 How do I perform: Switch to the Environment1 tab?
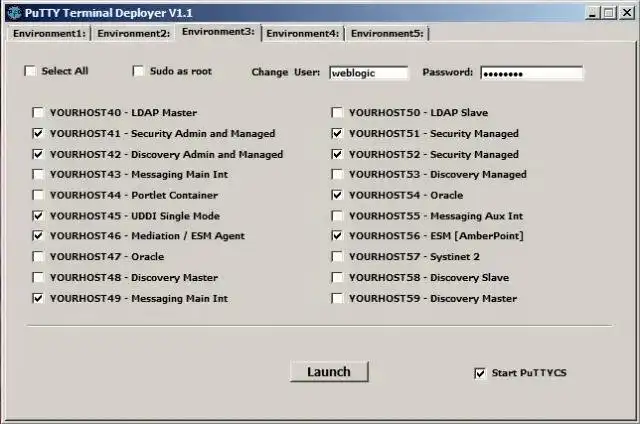(x=49, y=33)
